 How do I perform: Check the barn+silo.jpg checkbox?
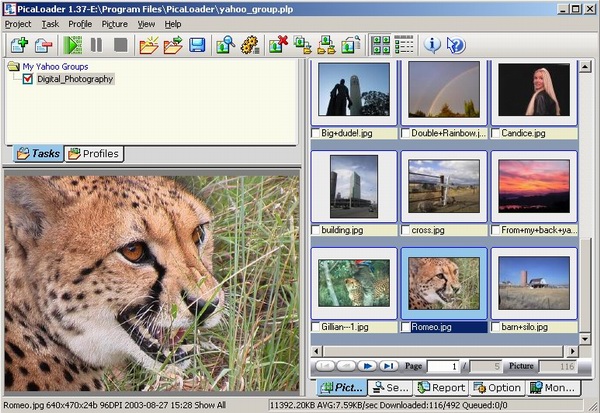496,327
